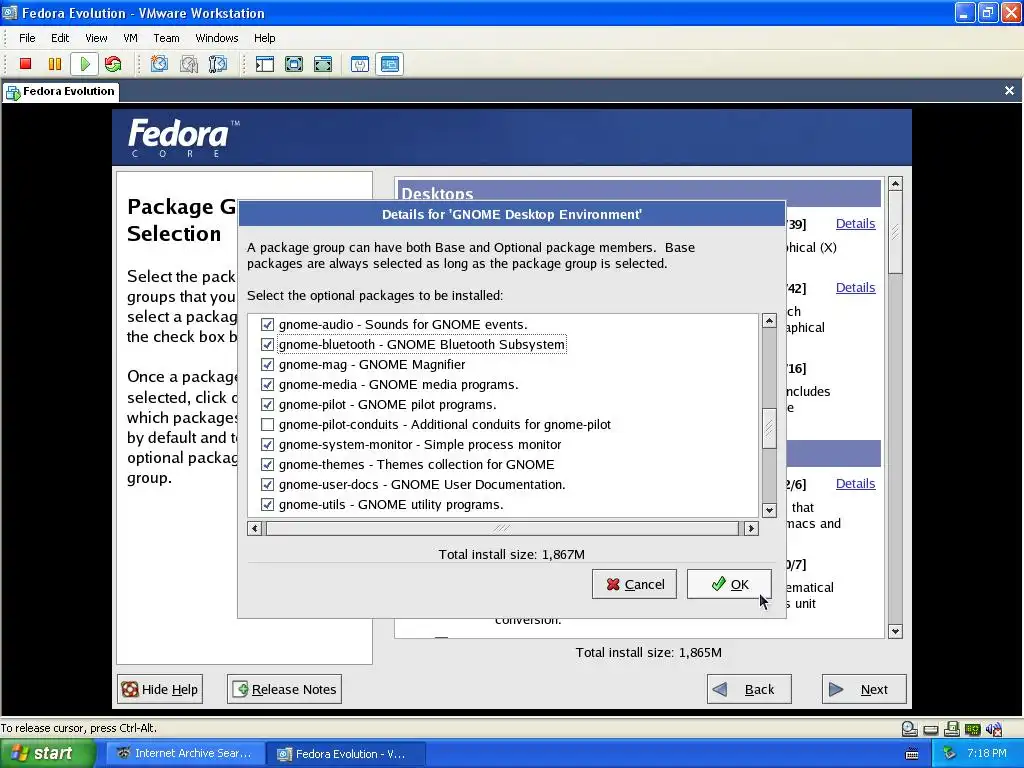Click the green Power On play icon
The height and width of the screenshot is (768, 1024).
pos(85,63)
